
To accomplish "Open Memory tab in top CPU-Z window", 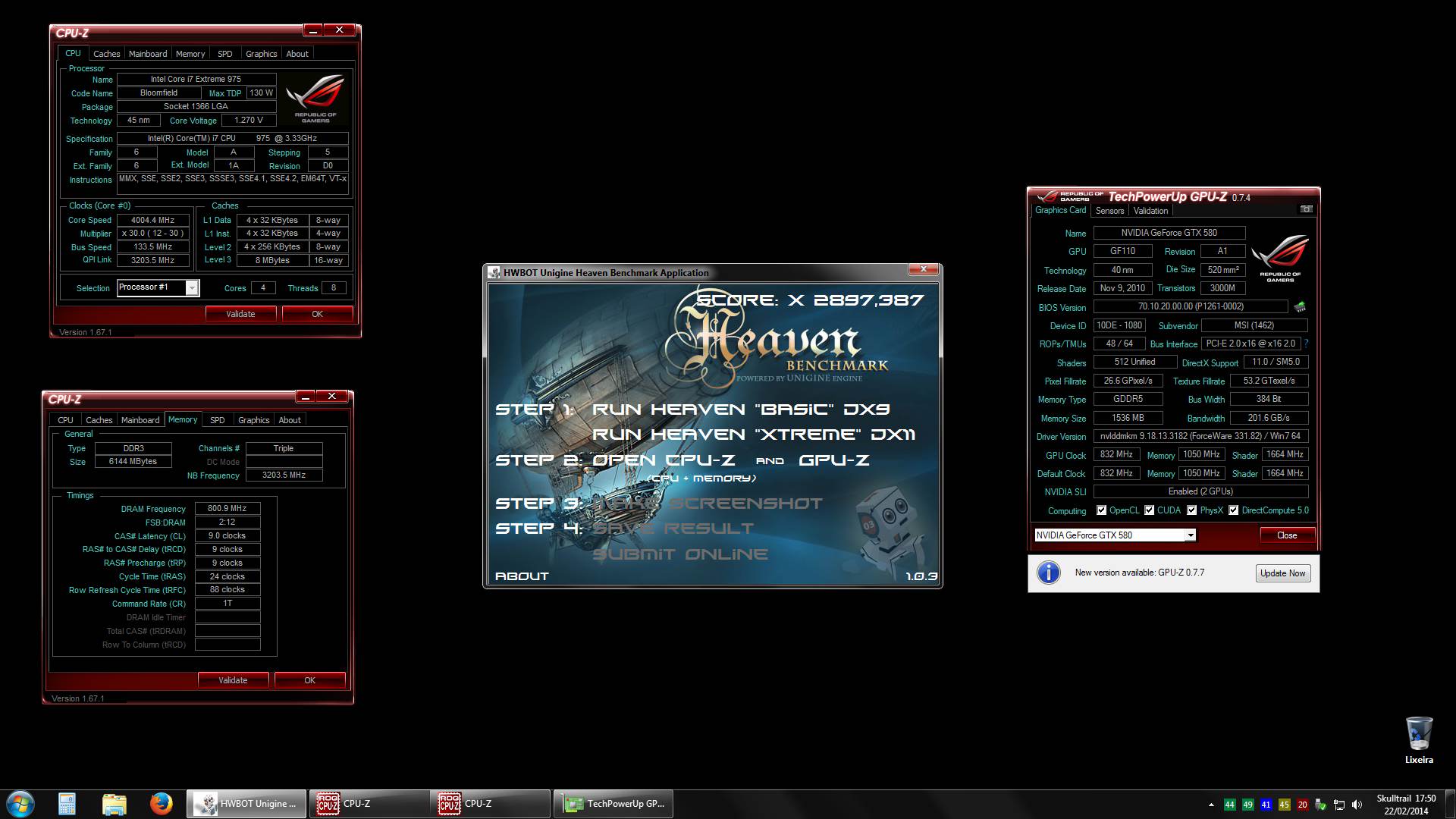I will pos(190,54).
